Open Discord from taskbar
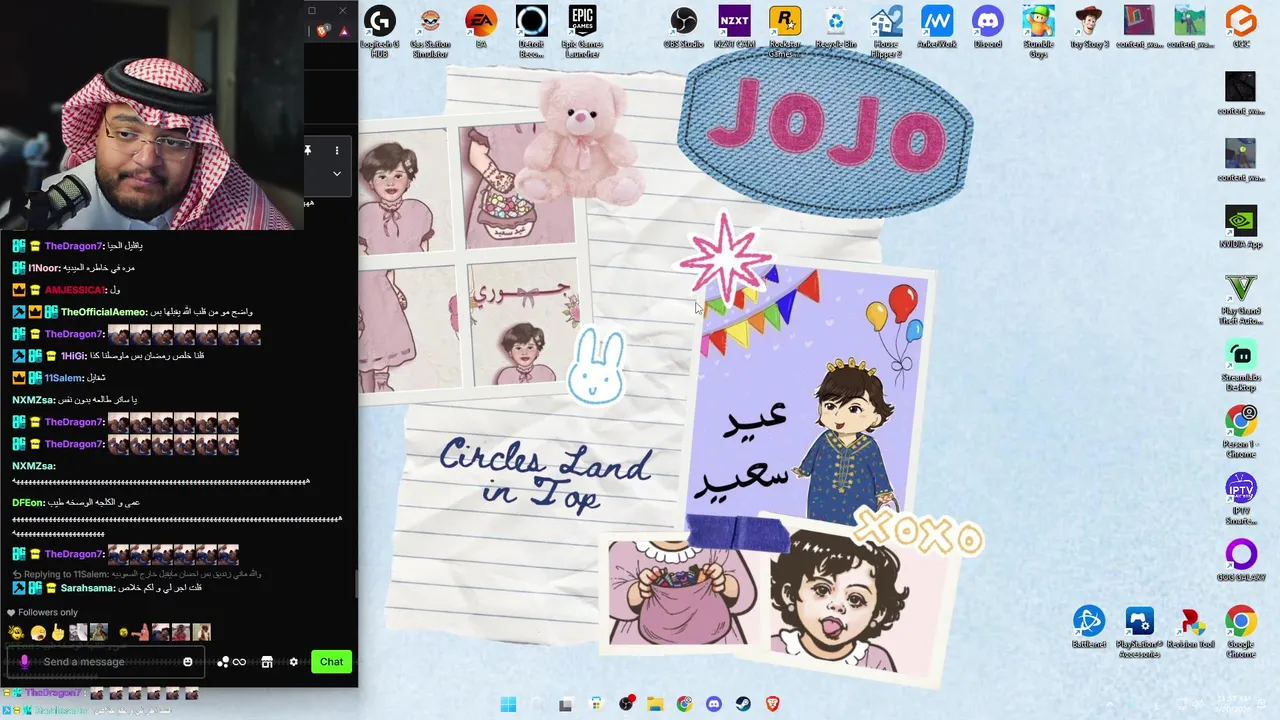Image resolution: width=1280 pixels, height=720 pixels. 713,704
